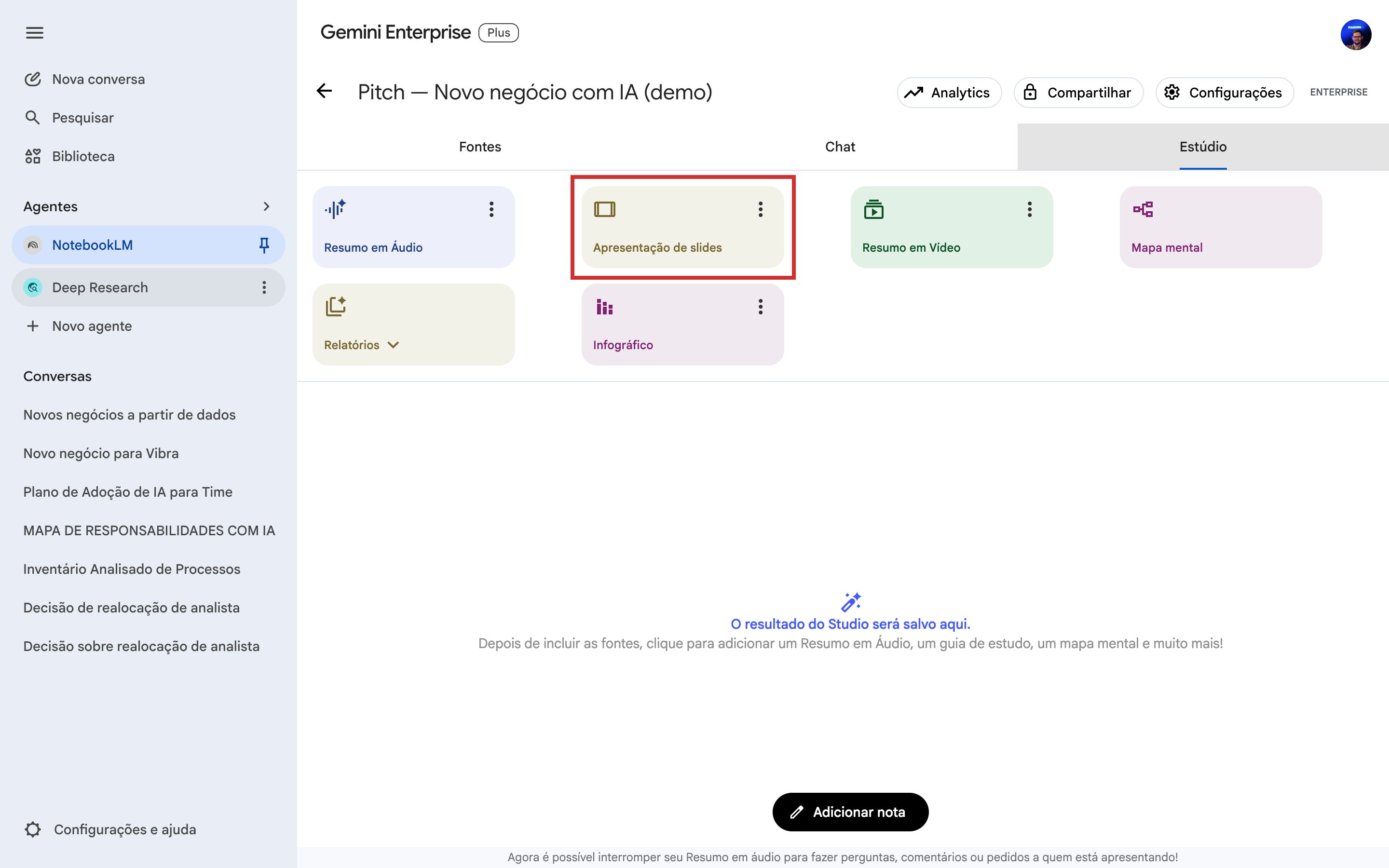Expand the Relatórios dropdown arrow

(393, 345)
